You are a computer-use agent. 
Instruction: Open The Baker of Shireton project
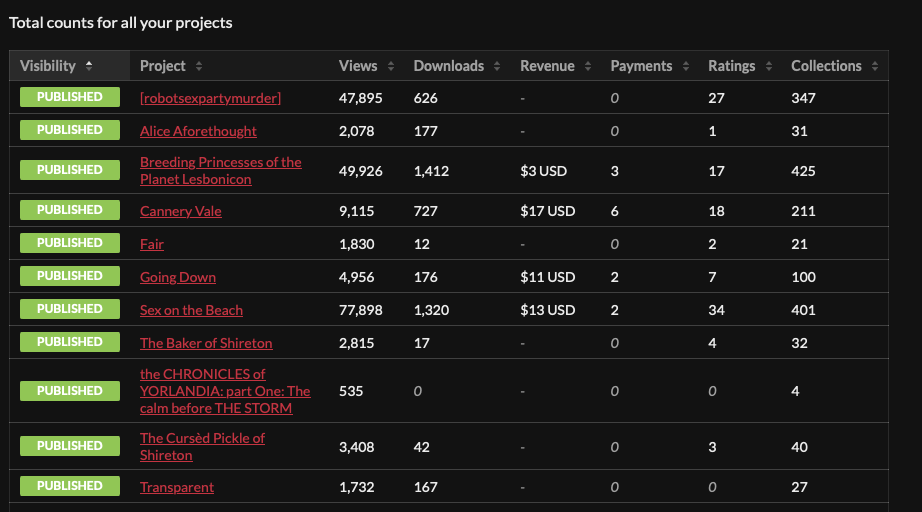tap(206, 343)
